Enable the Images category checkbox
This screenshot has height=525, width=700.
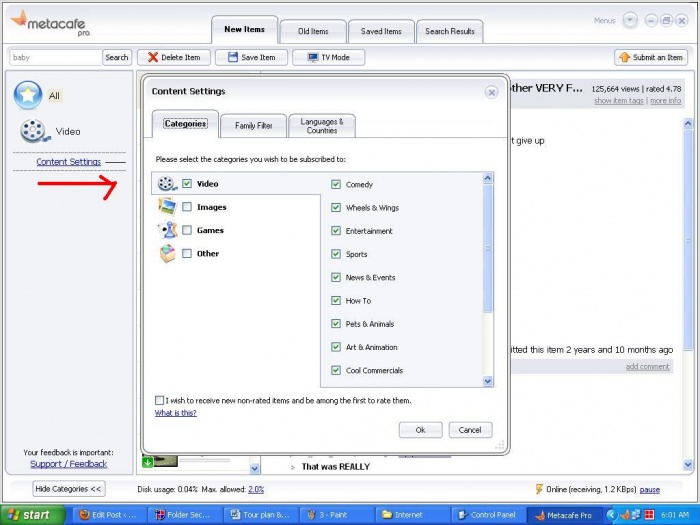(x=187, y=207)
